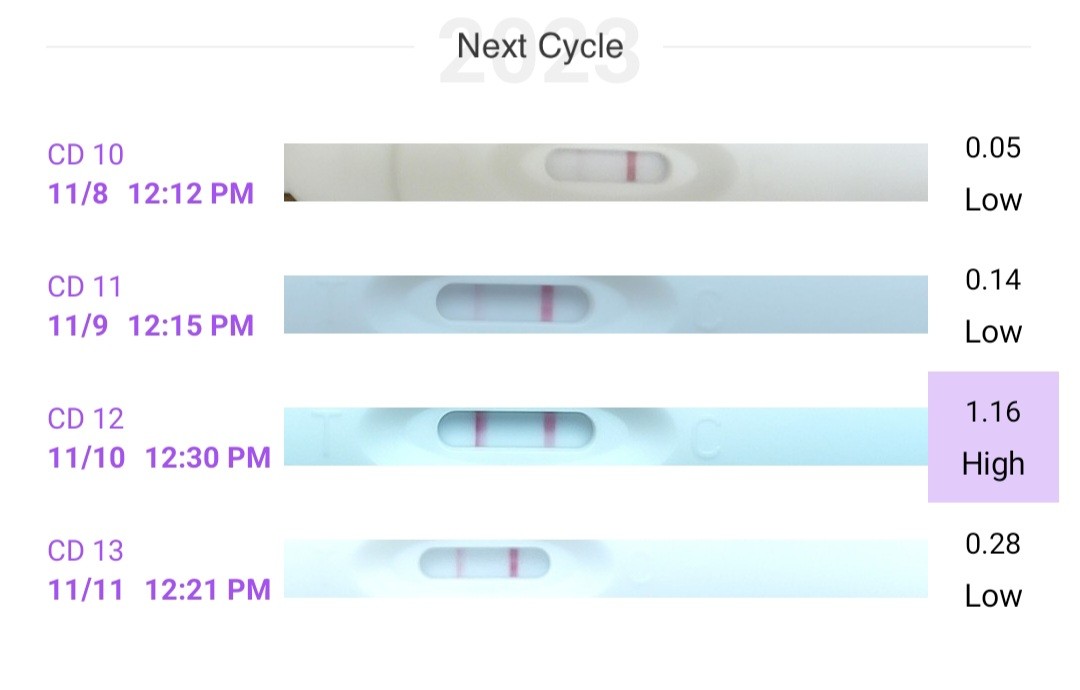Click the CD 13 cycle day label
This screenshot has width=1080, height=690.
[x=86, y=551]
